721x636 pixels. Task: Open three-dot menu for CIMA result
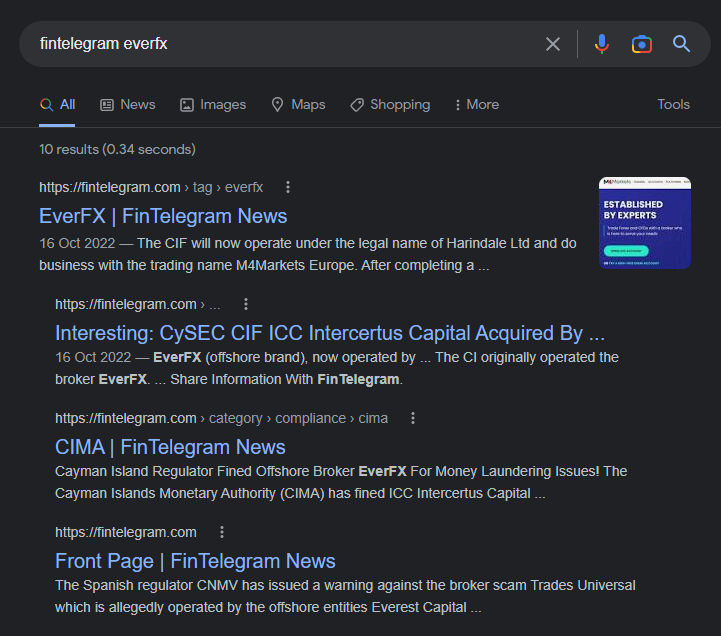point(412,418)
